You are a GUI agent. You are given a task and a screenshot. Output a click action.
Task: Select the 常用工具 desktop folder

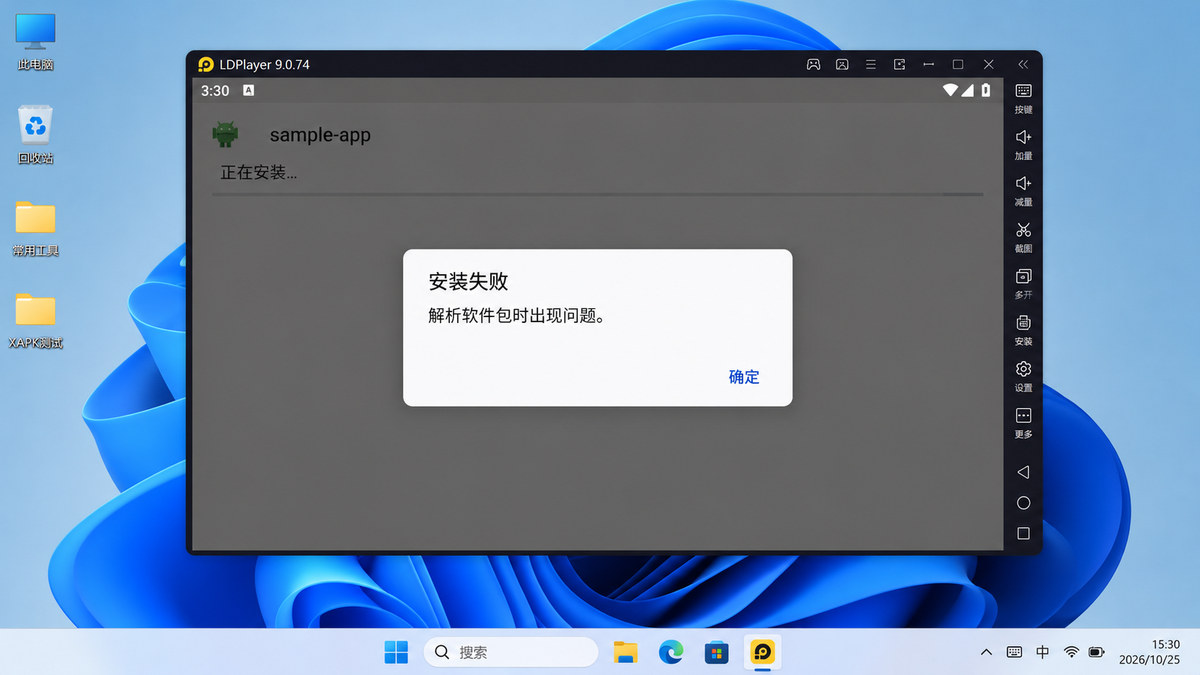(x=36, y=228)
